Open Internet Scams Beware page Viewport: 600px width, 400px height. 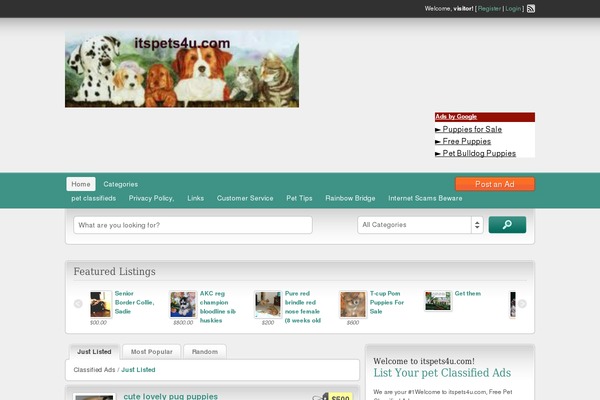[x=425, y=198]
